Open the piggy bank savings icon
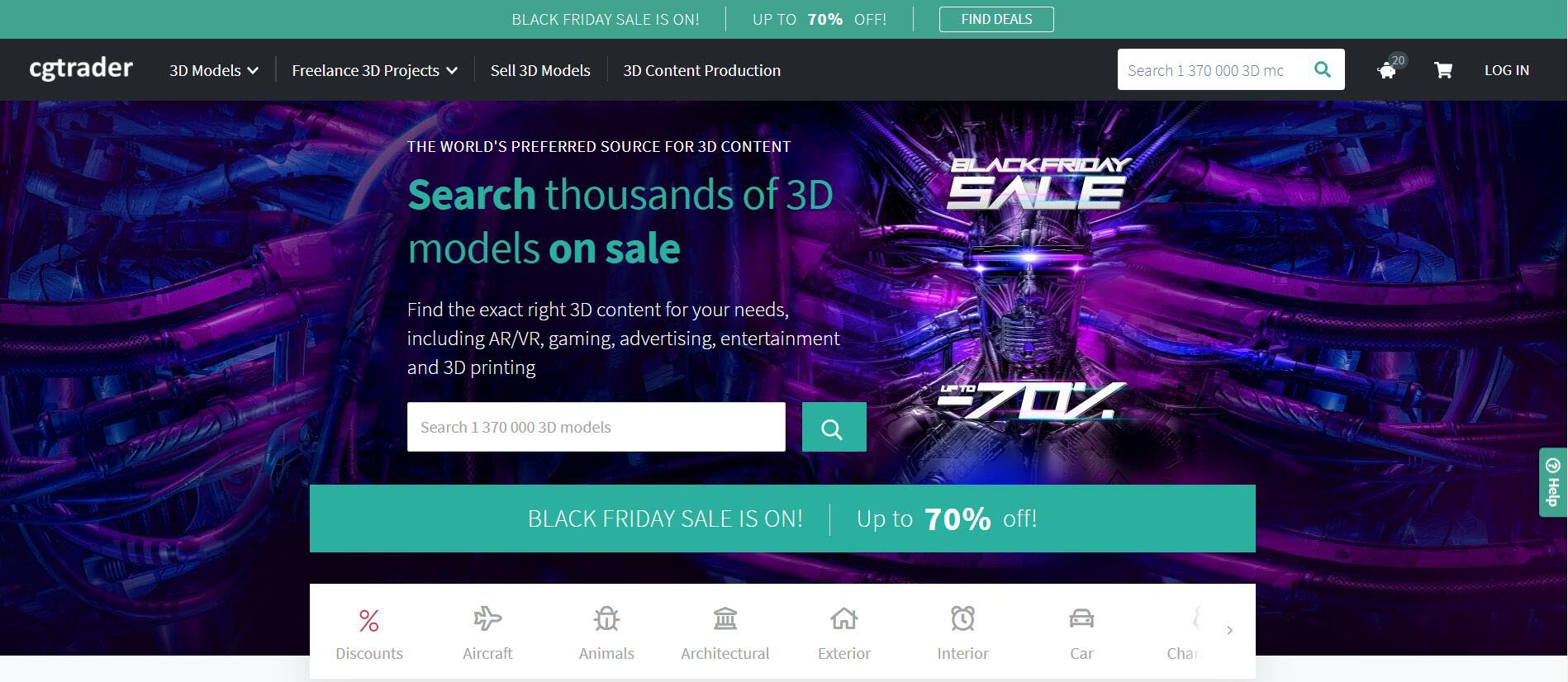 click(x=1388, y=71)
